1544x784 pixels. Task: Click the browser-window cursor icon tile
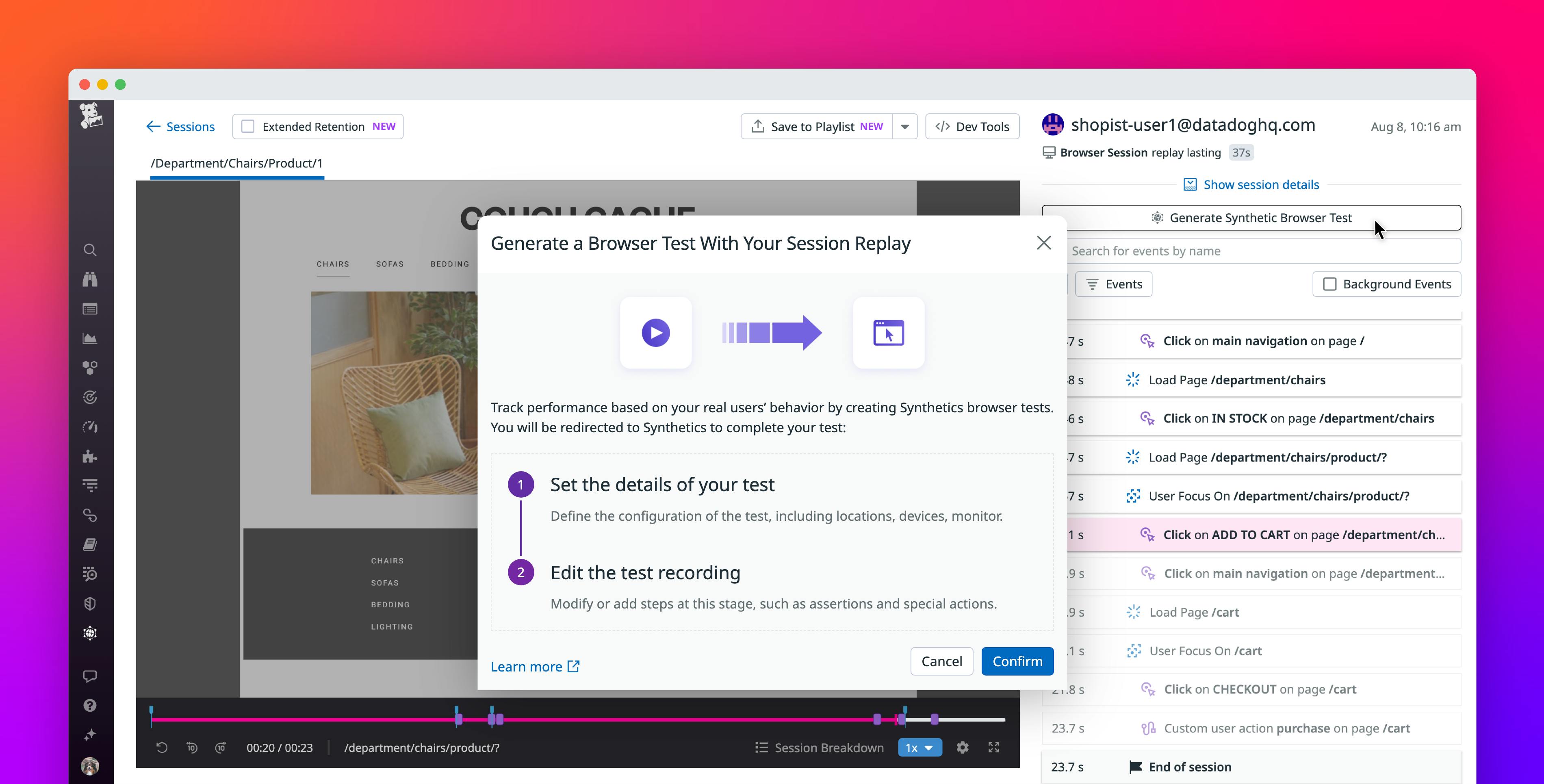point(889,333)
